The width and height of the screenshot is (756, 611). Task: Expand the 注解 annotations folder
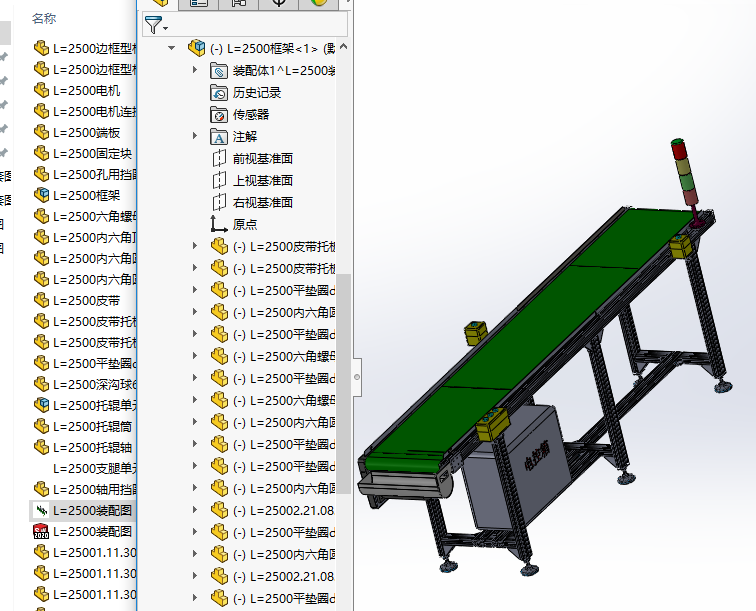(195, 136)
